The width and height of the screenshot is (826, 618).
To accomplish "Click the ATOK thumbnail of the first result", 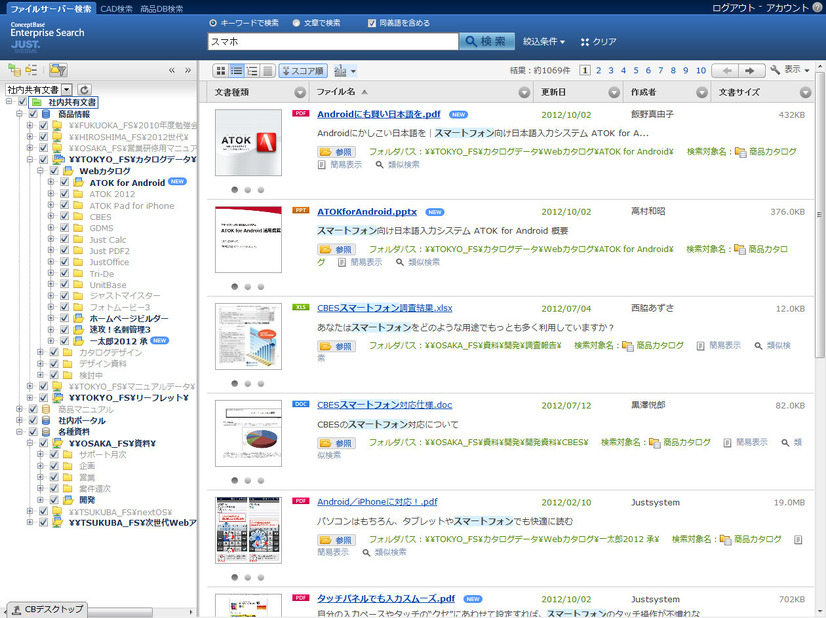I will pyautogui.click(x=248, y=143).
